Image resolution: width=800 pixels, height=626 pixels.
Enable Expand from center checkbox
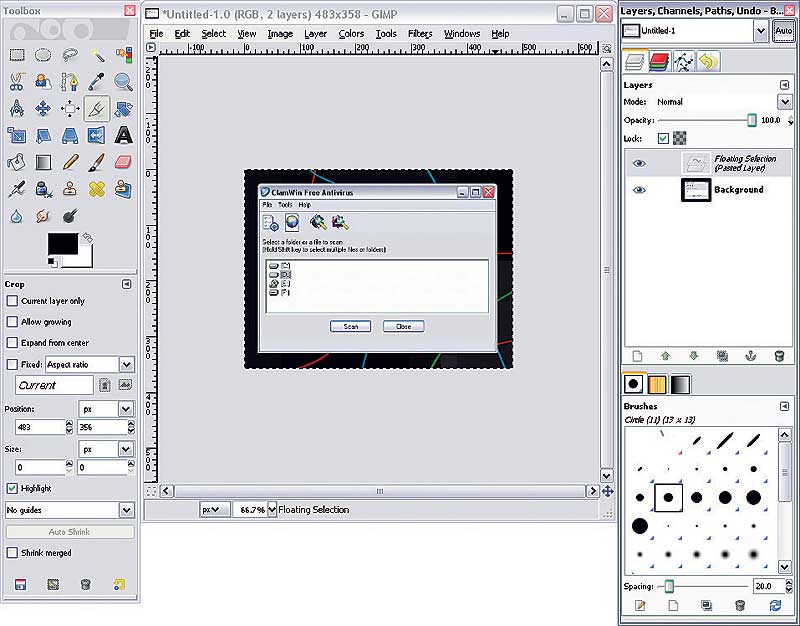tap(12, 343)
